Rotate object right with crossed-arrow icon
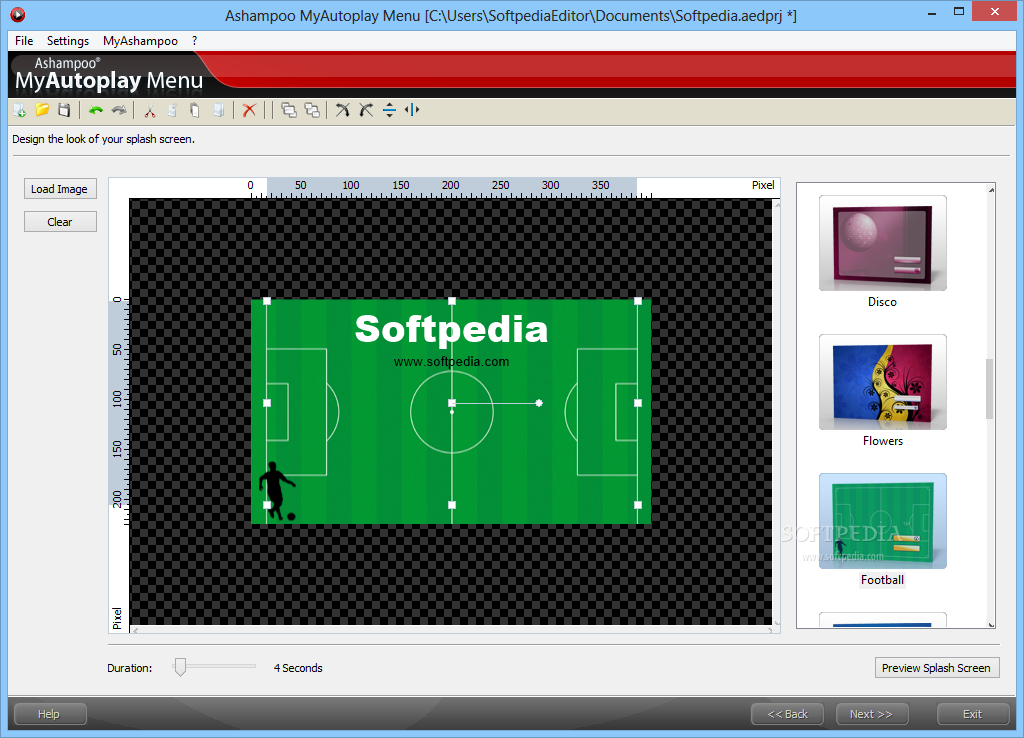1024x738 pixels. click(343, 110)
